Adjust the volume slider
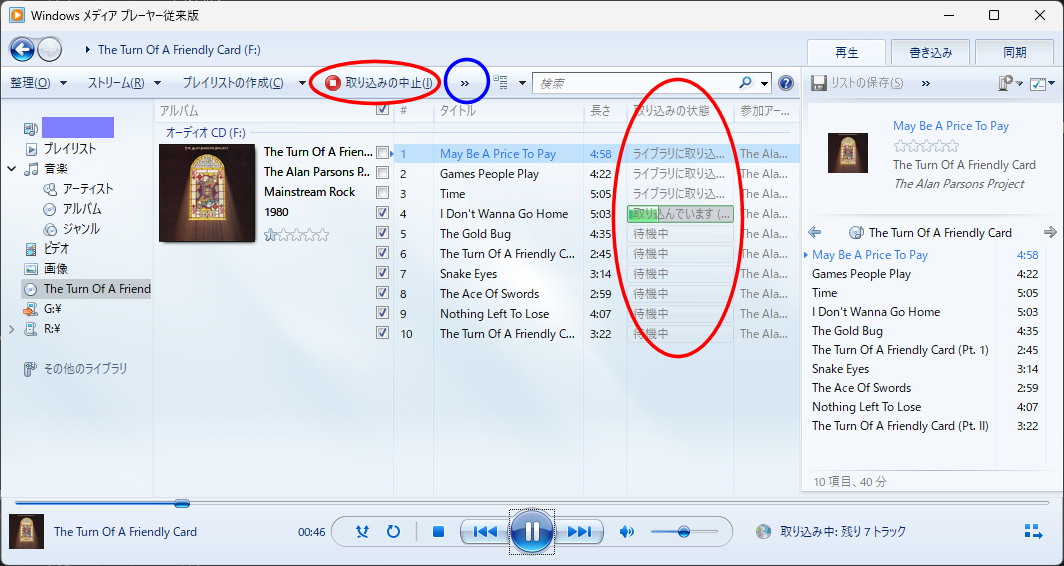Image resolution: width=1064 pixels, height=566 pixels. click(684, 531)
